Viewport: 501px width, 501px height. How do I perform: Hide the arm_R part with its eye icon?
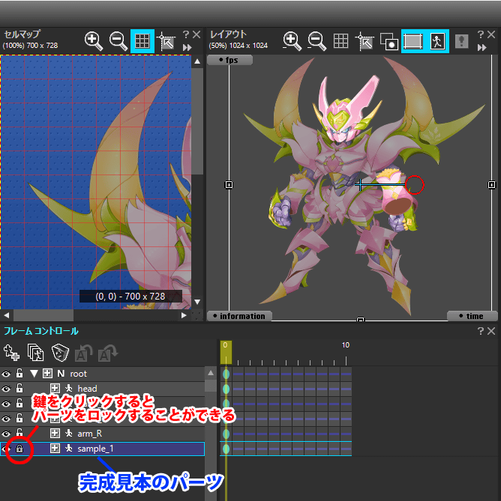[6, 434]
